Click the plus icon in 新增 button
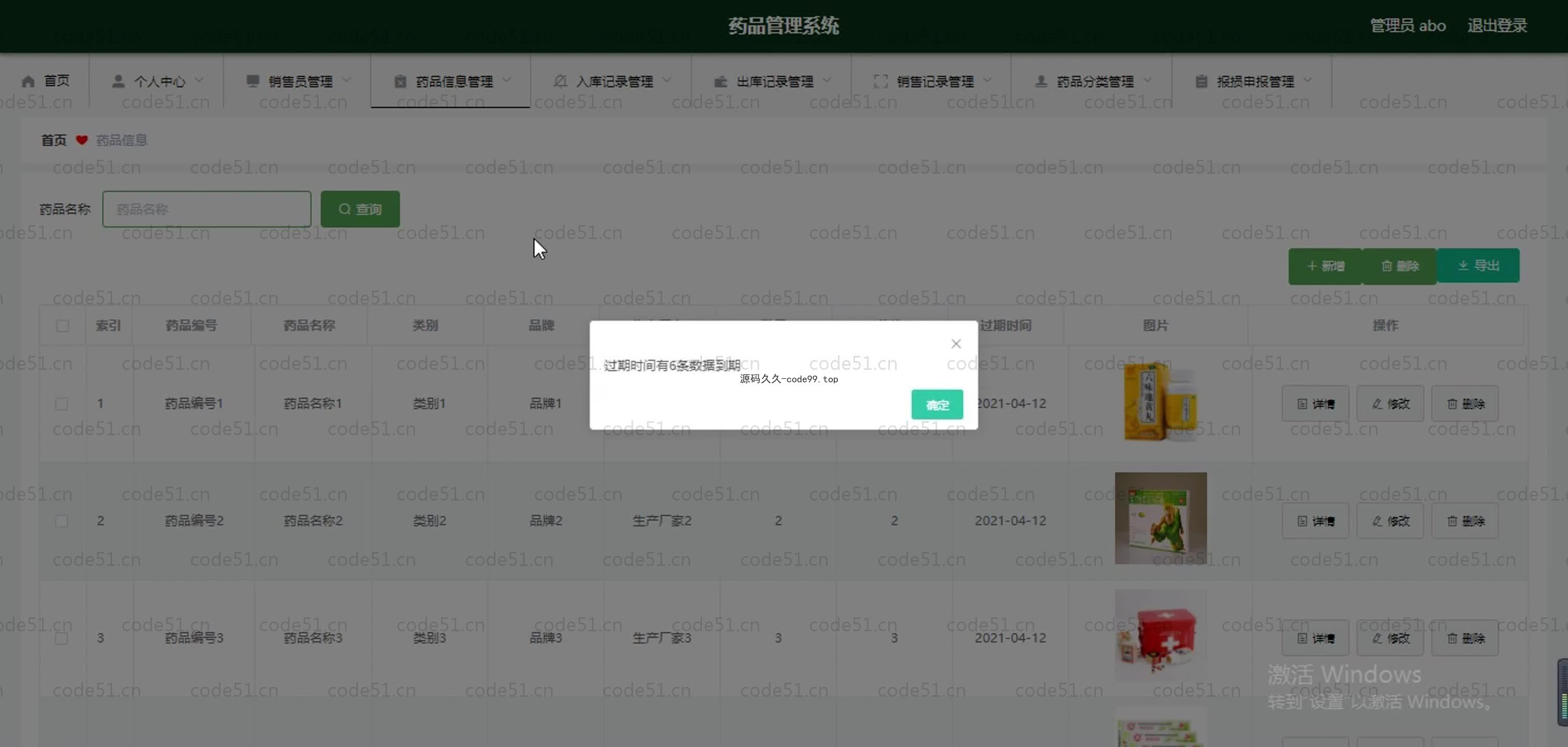 tap(1312, 266)
